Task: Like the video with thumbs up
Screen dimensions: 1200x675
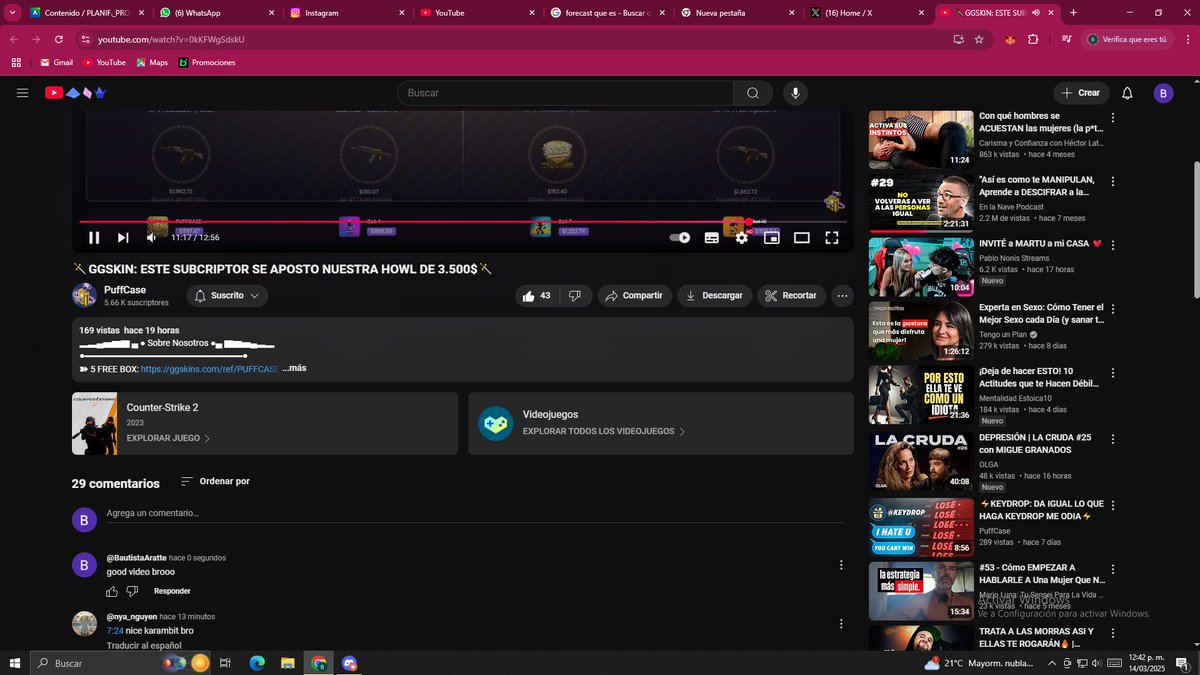Action: (x=538, y=296)
